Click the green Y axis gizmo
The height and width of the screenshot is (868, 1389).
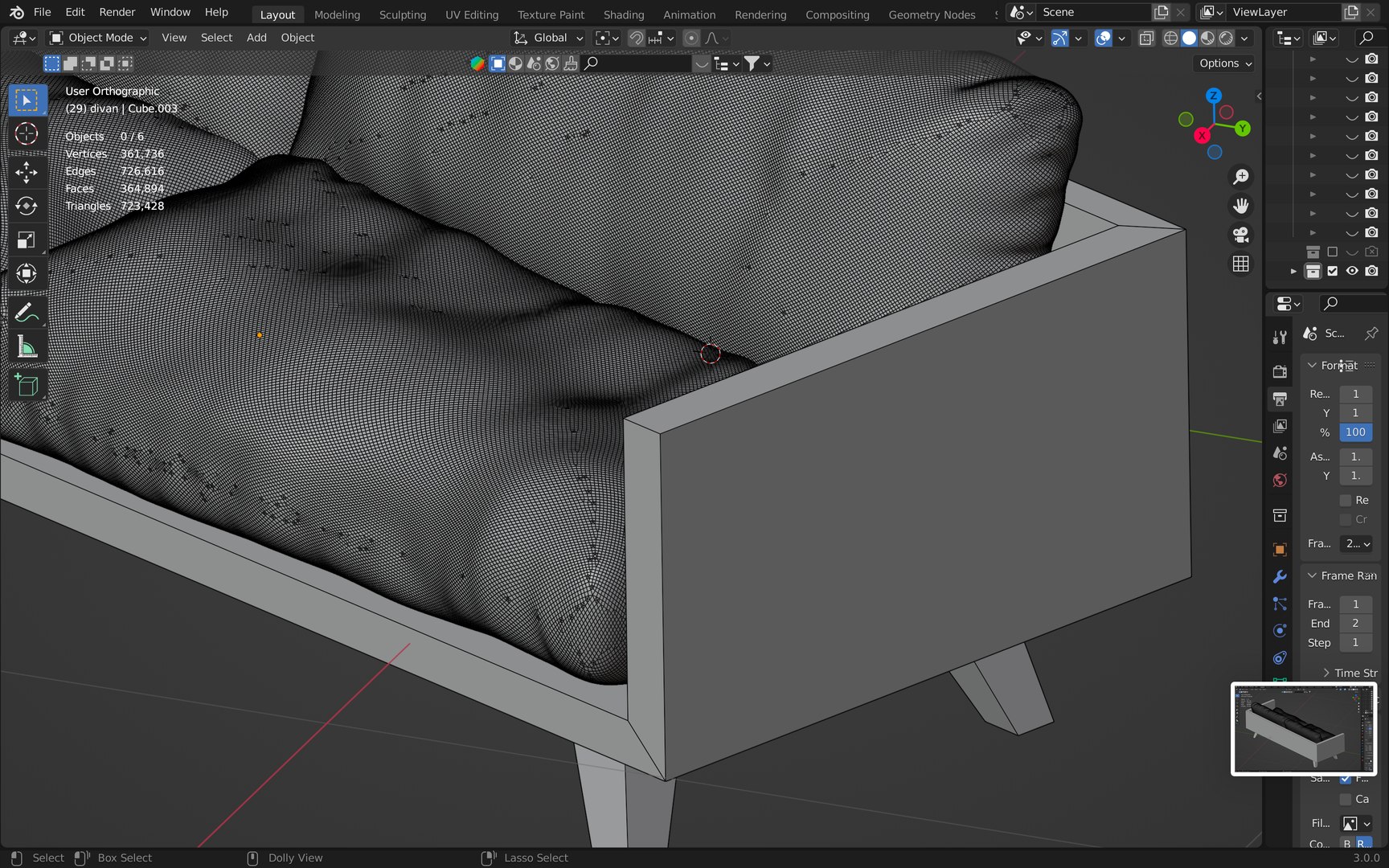coord(1243,129)
